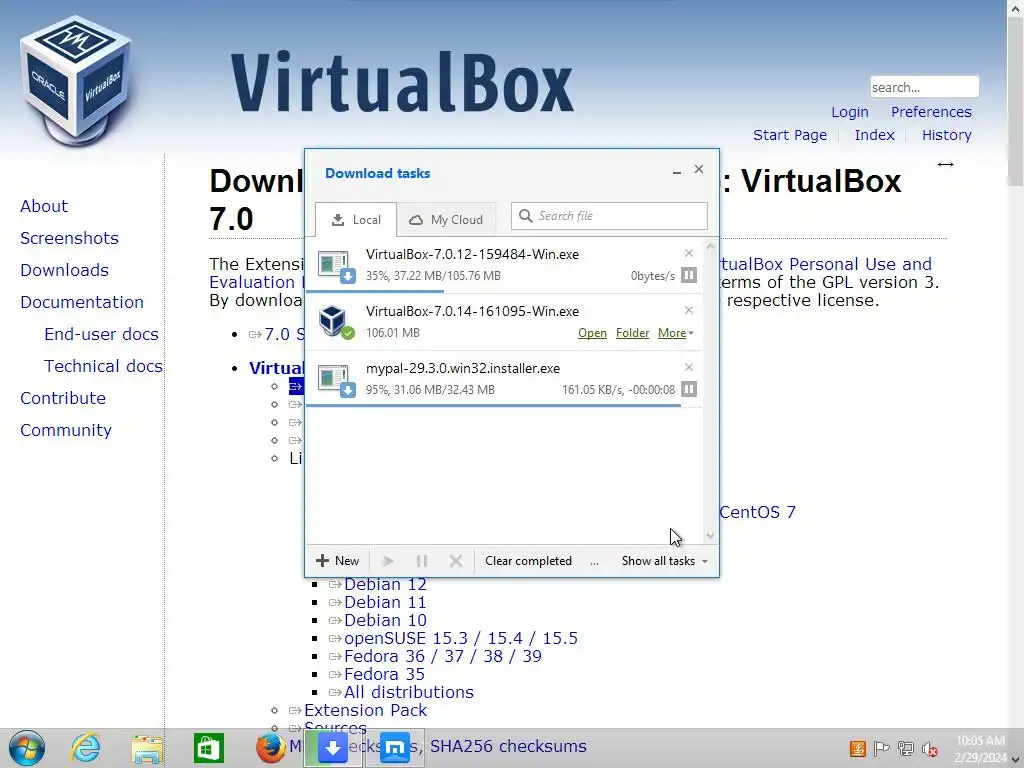This screenshot has width=1024, height=768.
Task: Click the VirtualBox-7.0.12 file icon
Action: pos(336,266)
